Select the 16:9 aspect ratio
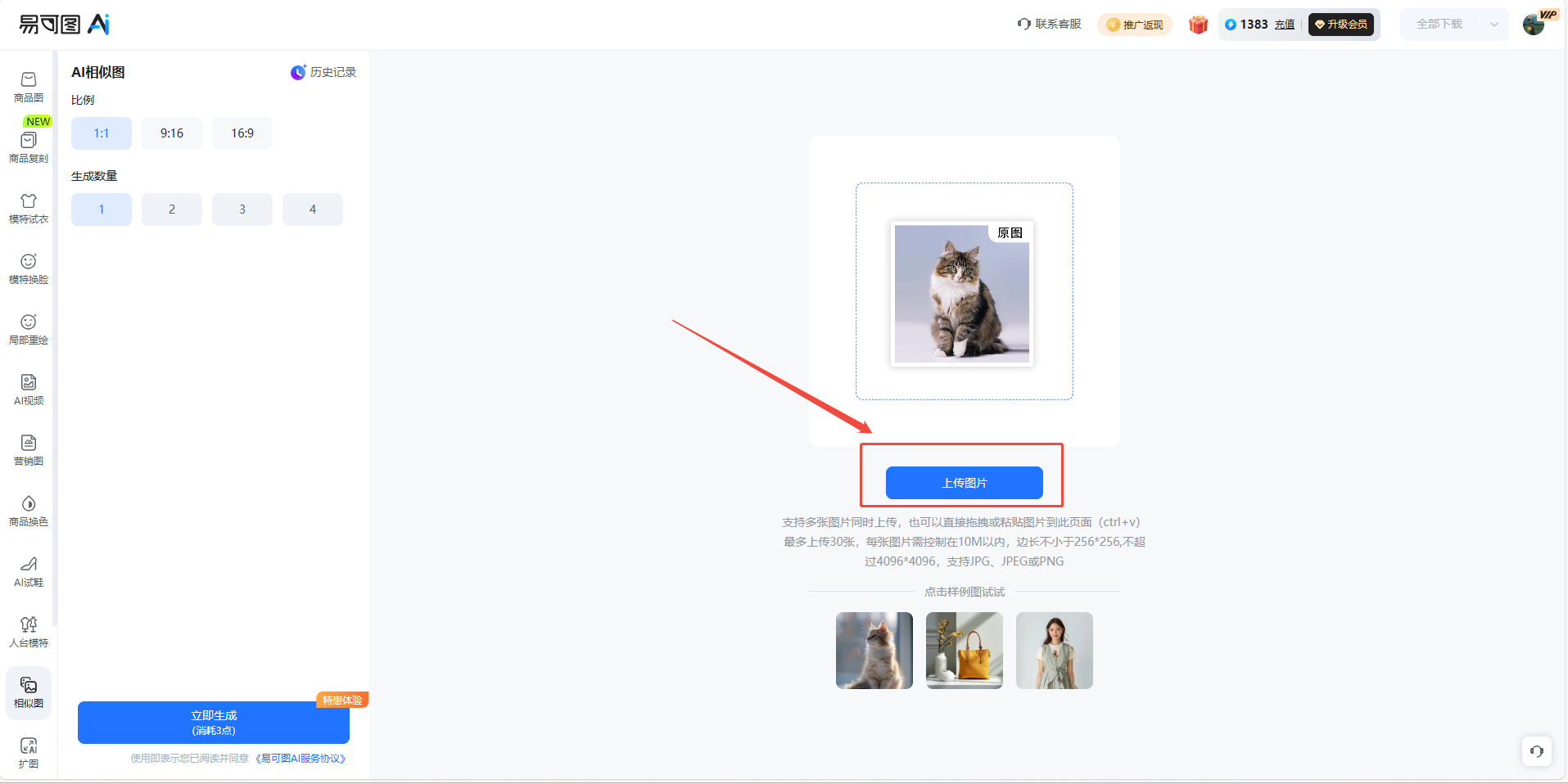This screenshot has width=1568, height=784. pos(242,133)
